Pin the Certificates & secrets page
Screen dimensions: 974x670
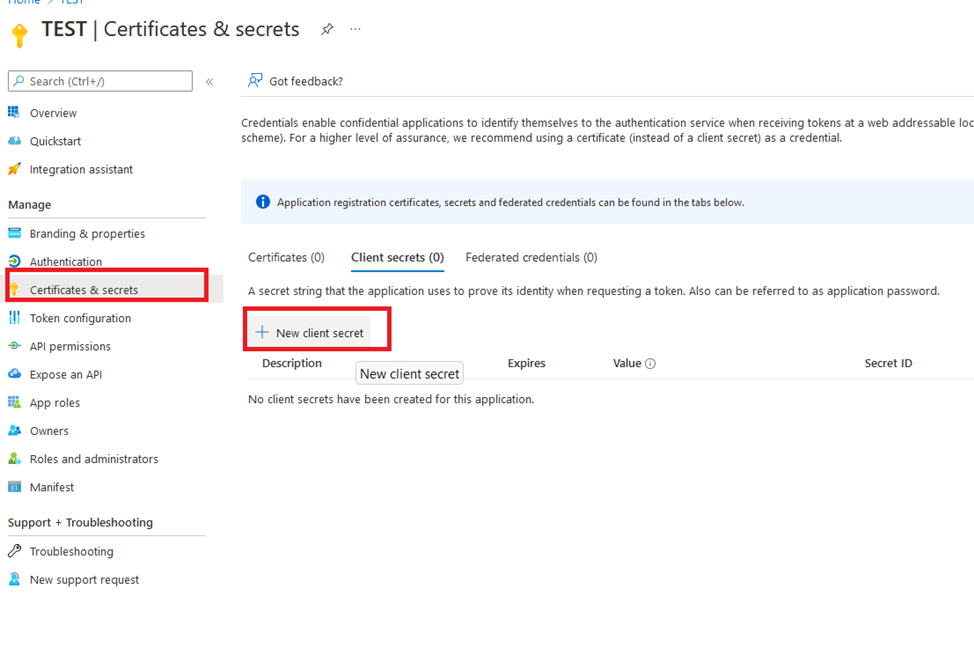click(x=327, y=29)
